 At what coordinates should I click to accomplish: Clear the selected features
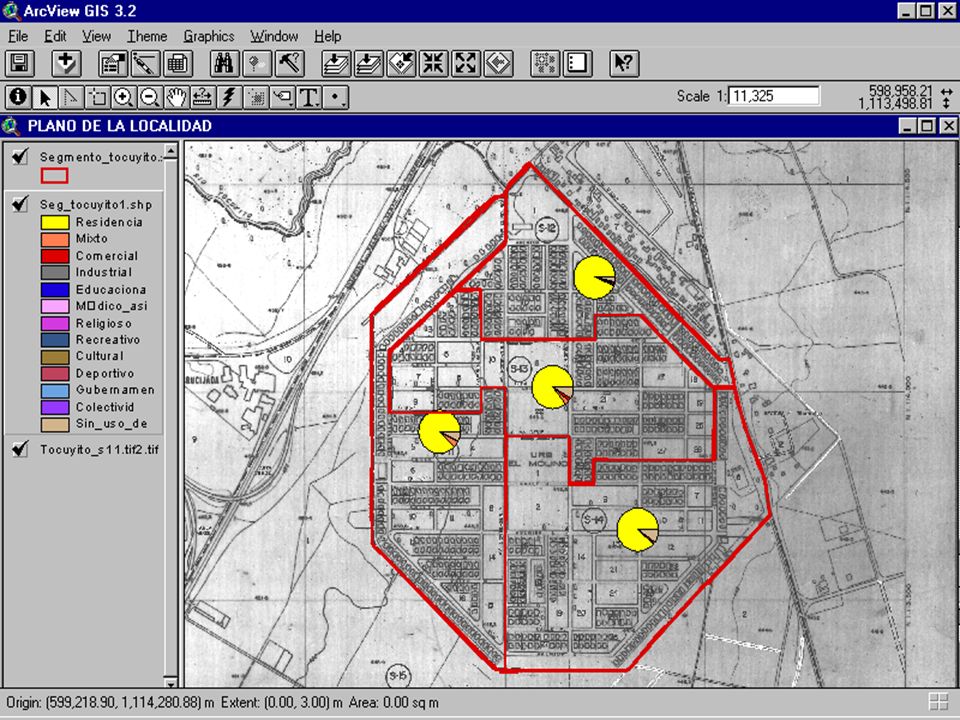click(x=577, y=64)
